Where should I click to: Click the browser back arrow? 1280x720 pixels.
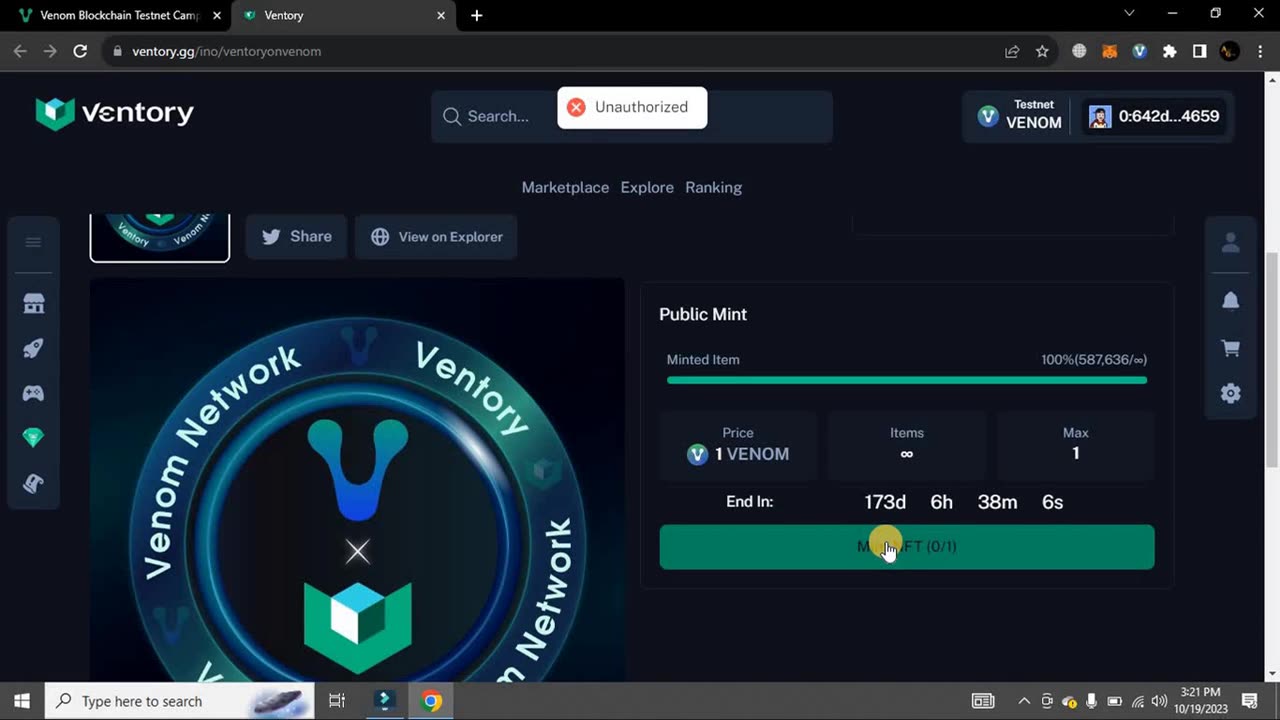point(20,51)
